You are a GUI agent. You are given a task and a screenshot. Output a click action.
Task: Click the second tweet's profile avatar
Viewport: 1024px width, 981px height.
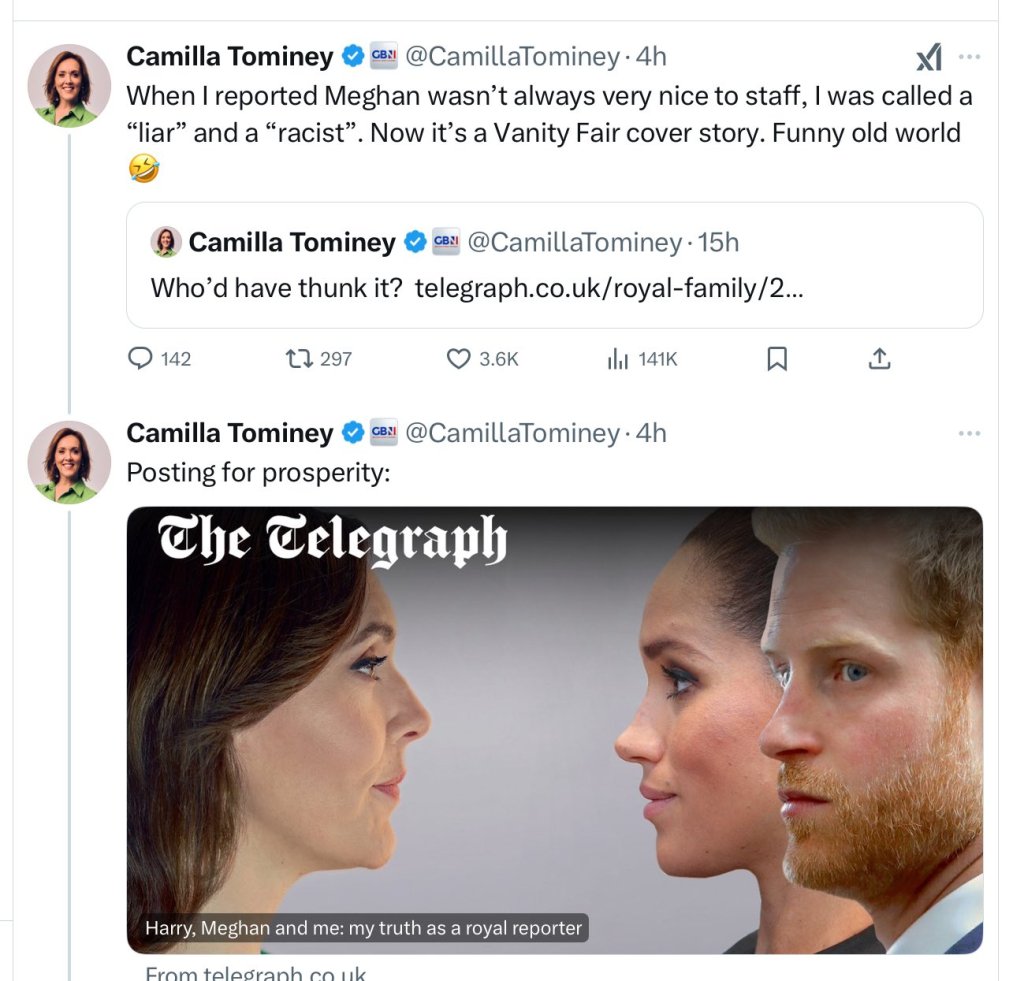coord(69,461)
